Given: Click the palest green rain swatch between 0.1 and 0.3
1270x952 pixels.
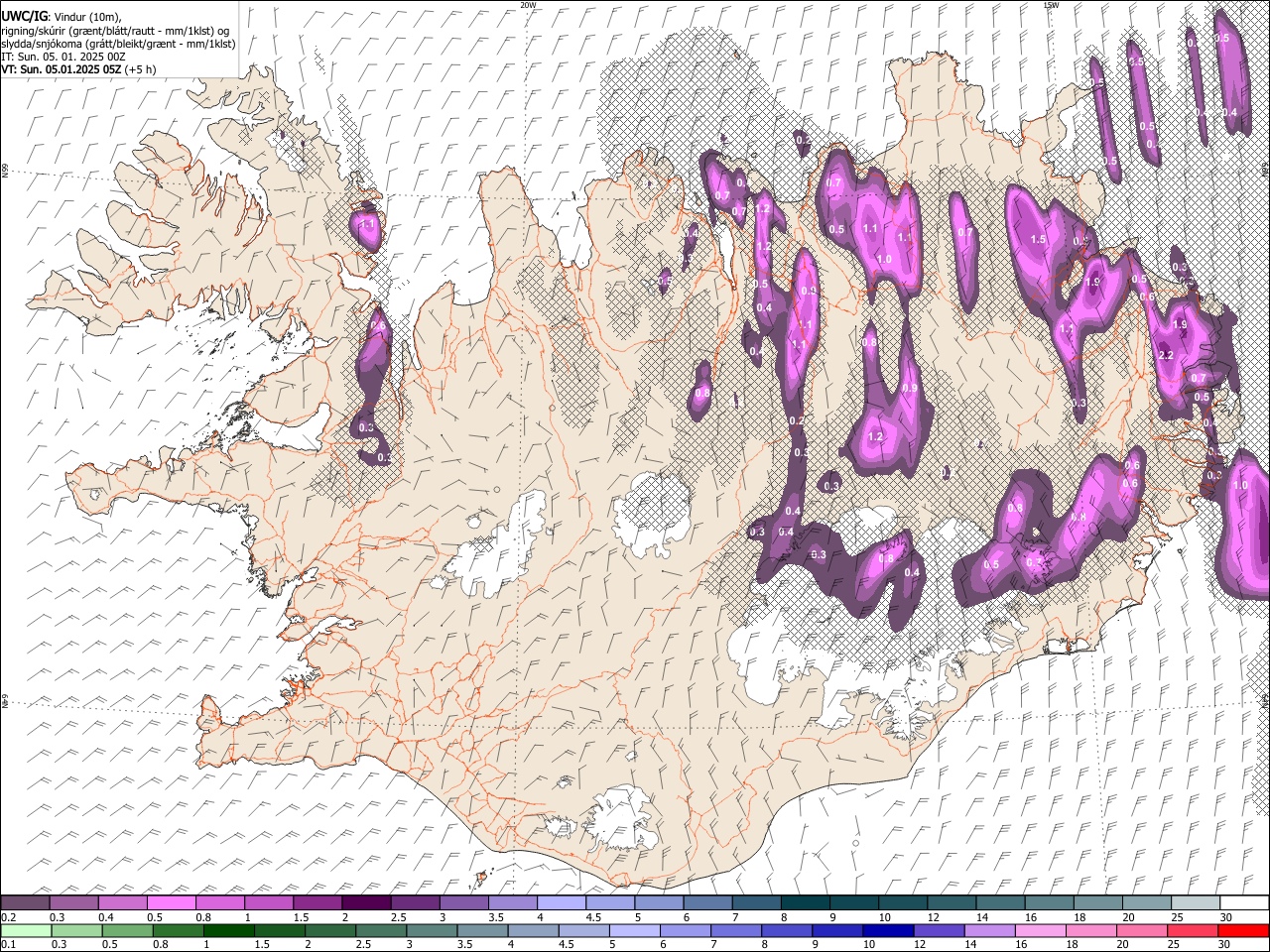Looking at the screenshot, I should pyautogui.click(x=27, y=930).
